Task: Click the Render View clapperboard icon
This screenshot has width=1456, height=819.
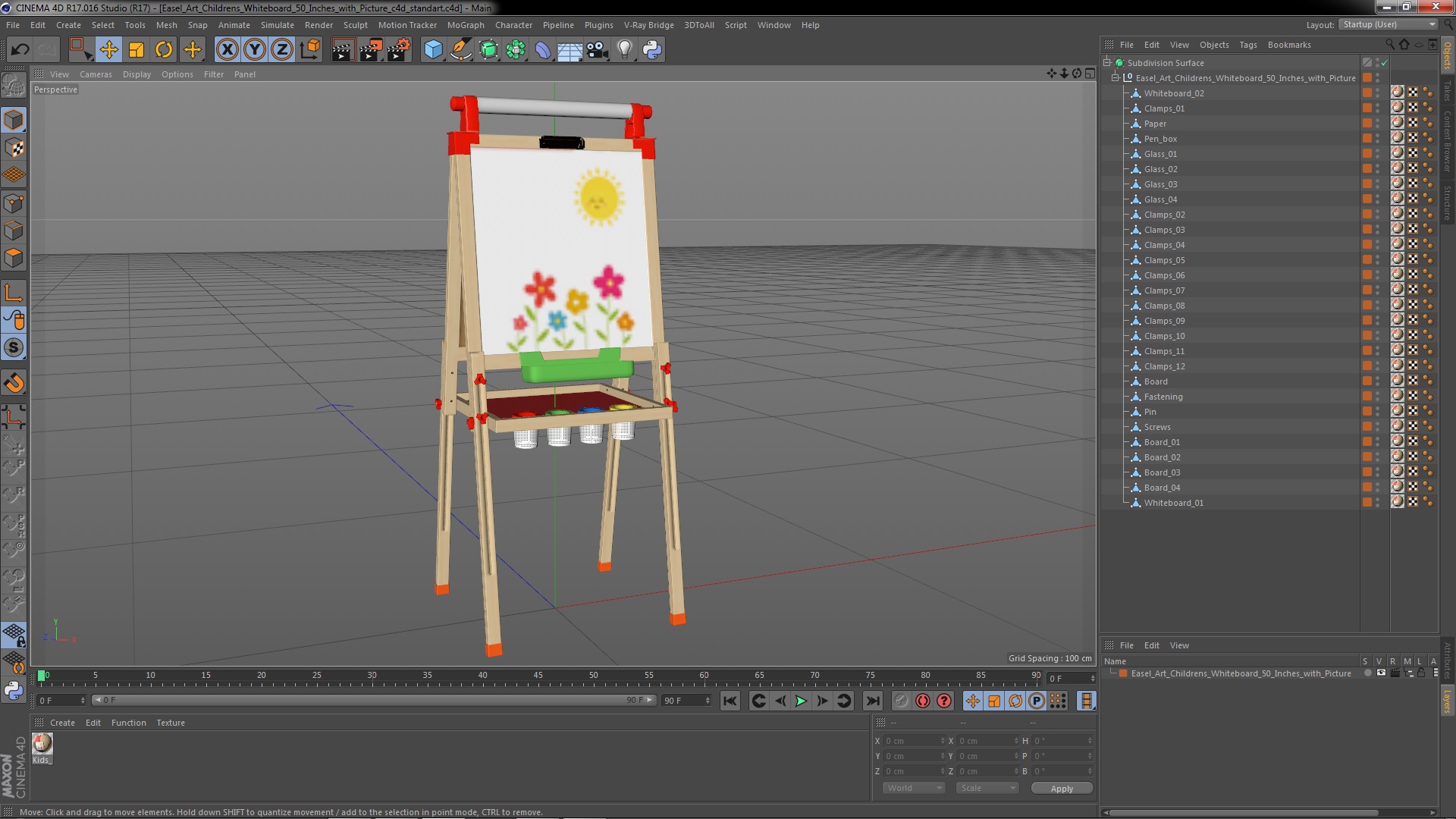Action: tap(342, 50)
